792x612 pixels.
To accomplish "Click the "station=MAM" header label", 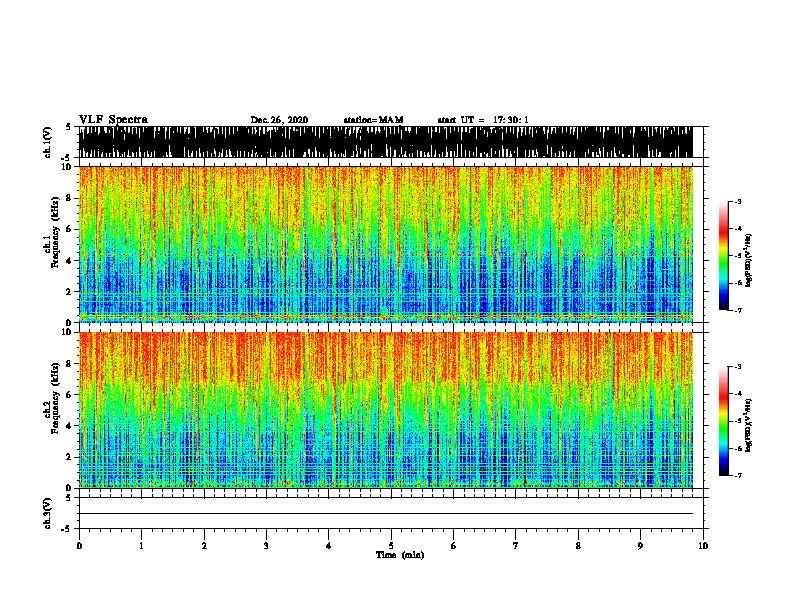I will 373,120.
